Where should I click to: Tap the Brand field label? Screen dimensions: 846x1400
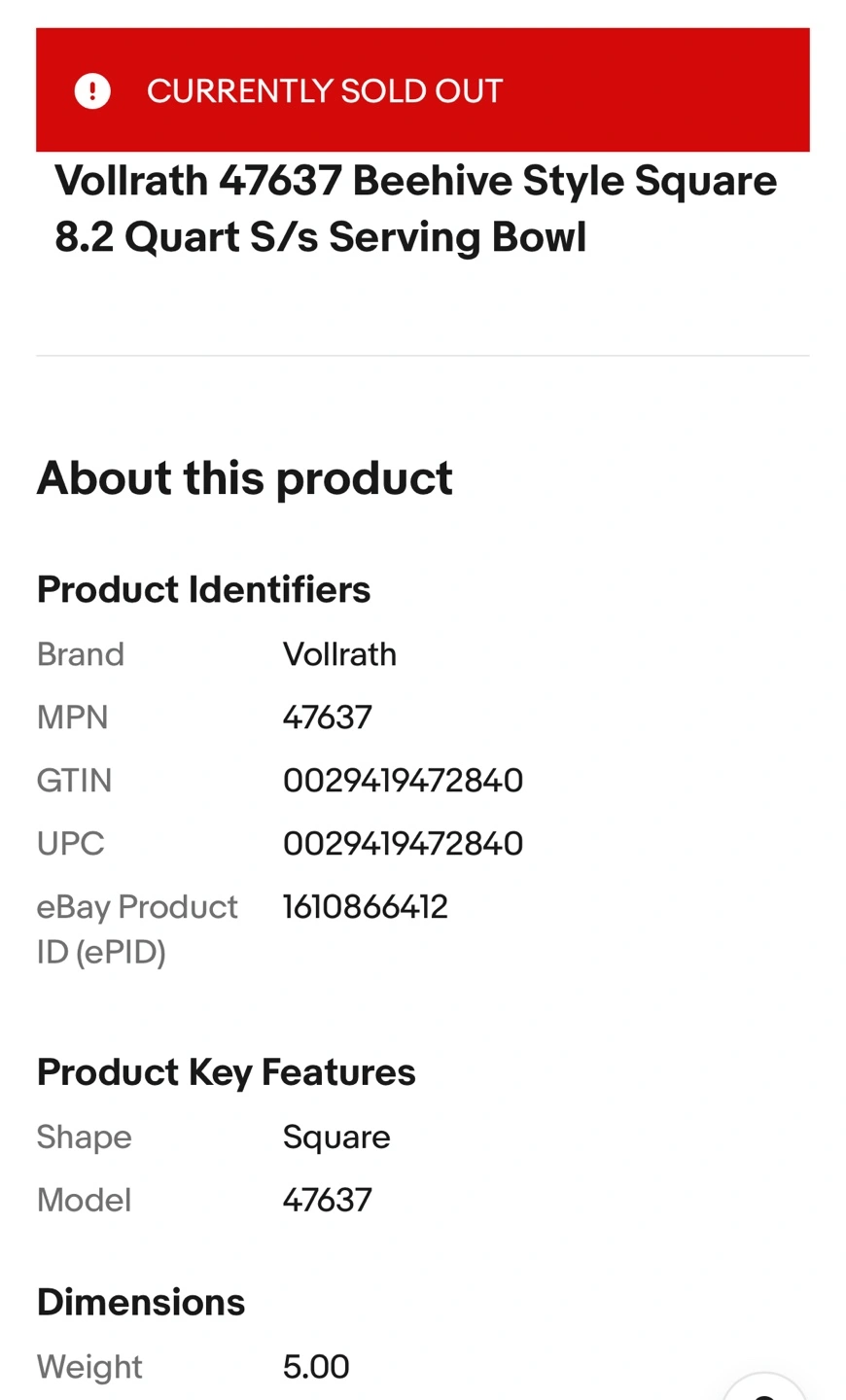click(81, 654)
